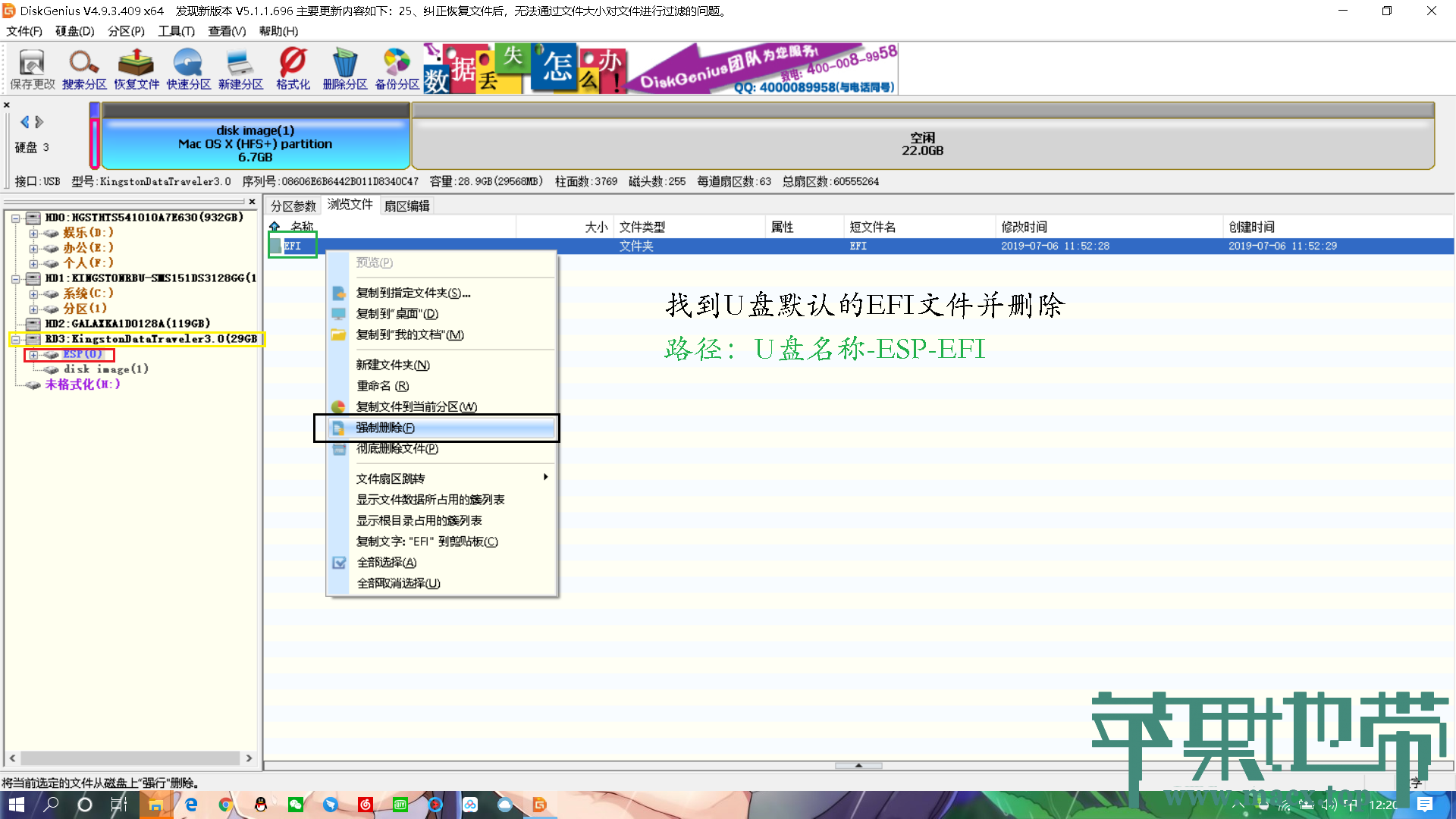The height and width of the screenshot is (819, 1456).
Task: Expand the 系统(C:) partition node
Action: coord(33,293)
